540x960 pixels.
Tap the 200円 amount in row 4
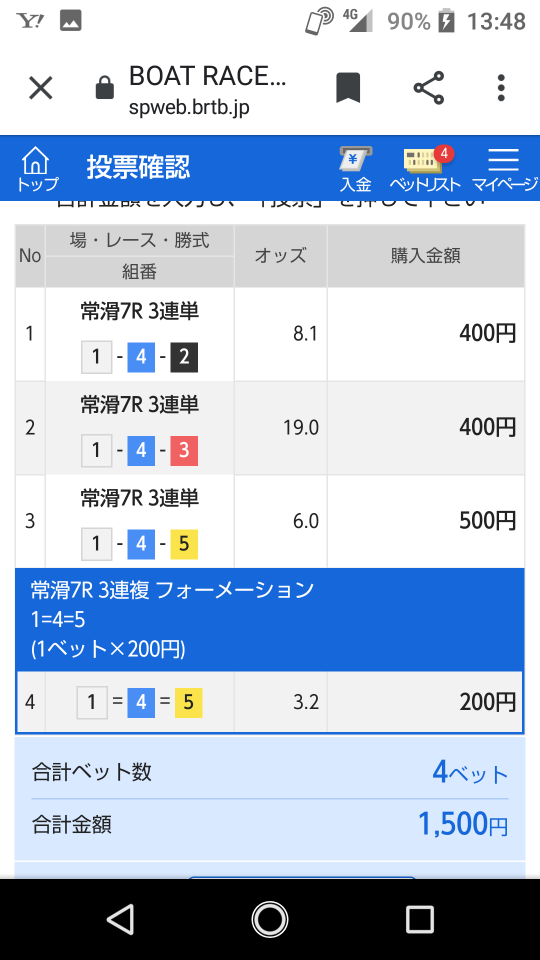coord(488,702)
